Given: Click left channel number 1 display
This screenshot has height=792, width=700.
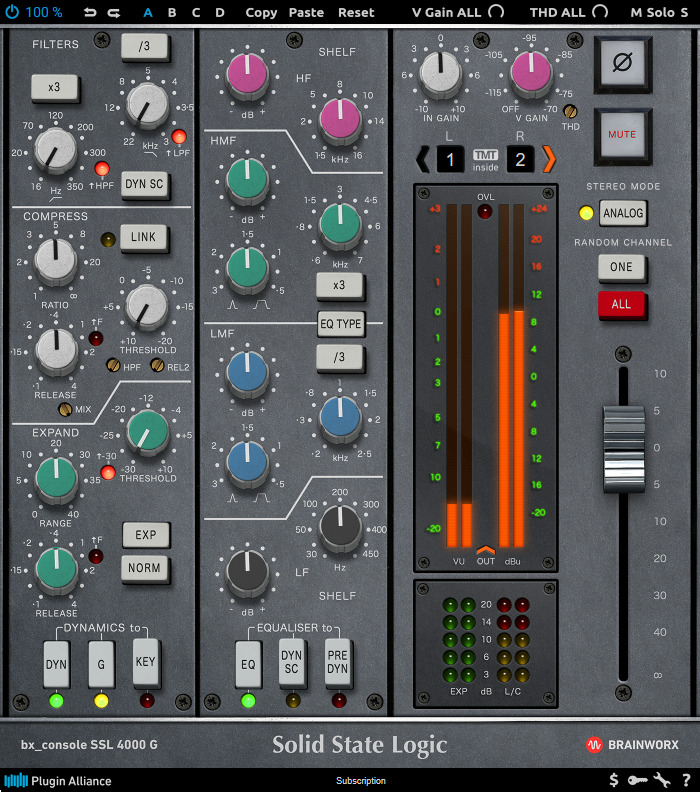Looking at the screenshot, I should [x=449, y=160].
